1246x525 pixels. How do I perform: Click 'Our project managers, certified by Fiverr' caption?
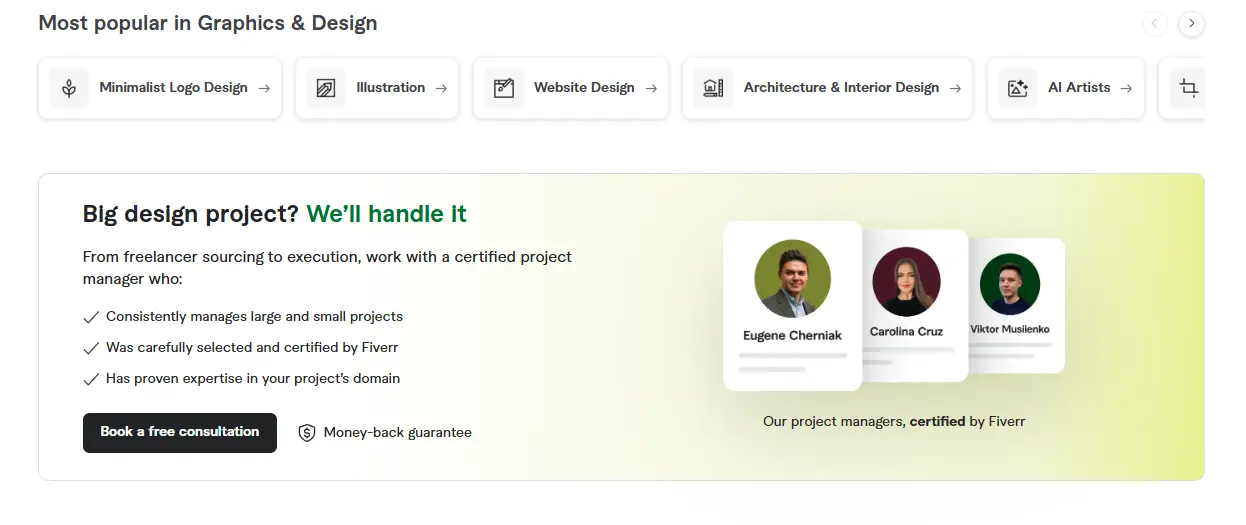894,421
